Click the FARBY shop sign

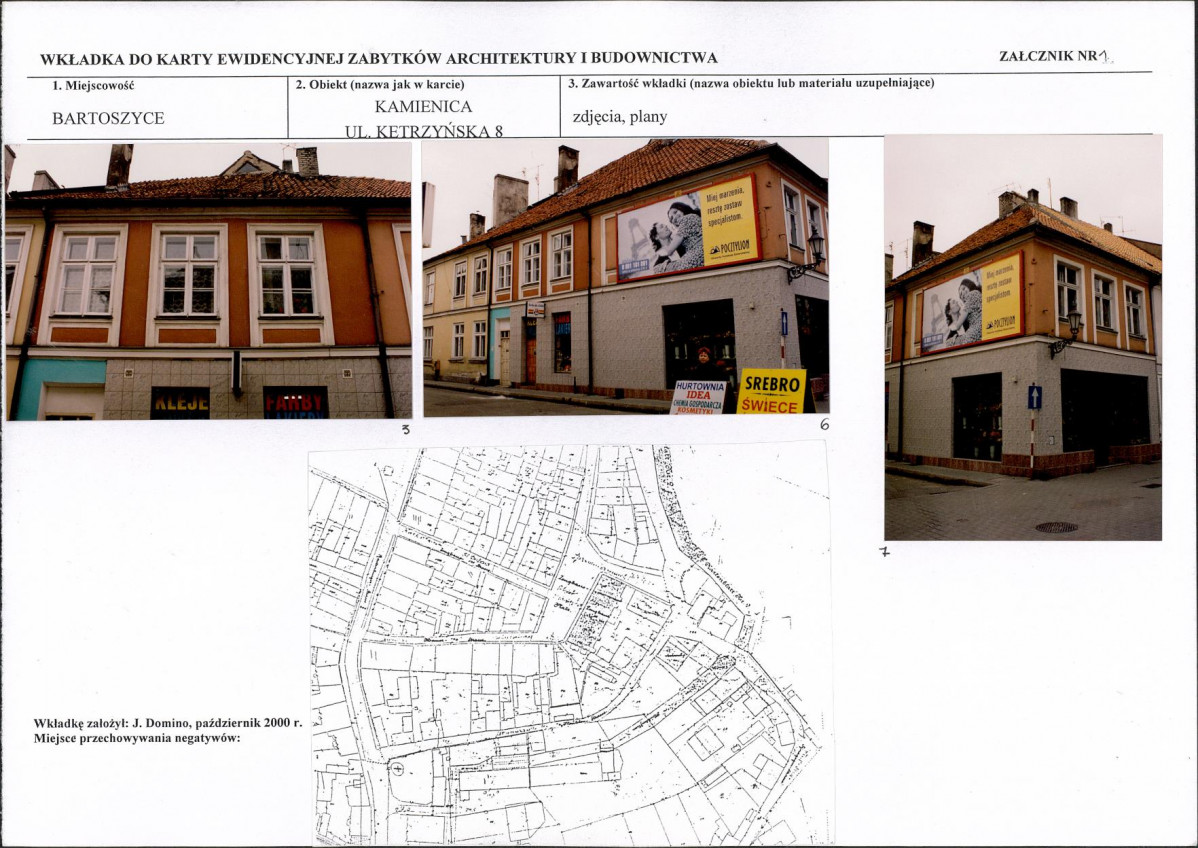pyautogui.click(x=296, y=403)
